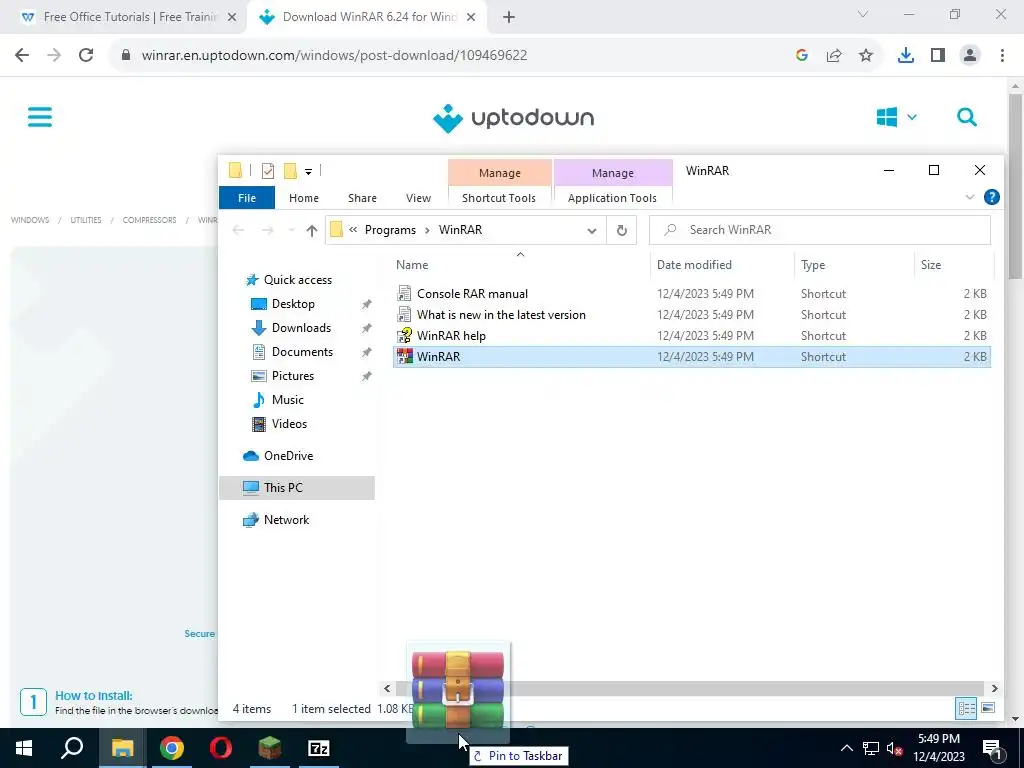Open Chrome three-dot menu
1024x768 pixels.
[1002, 56]
